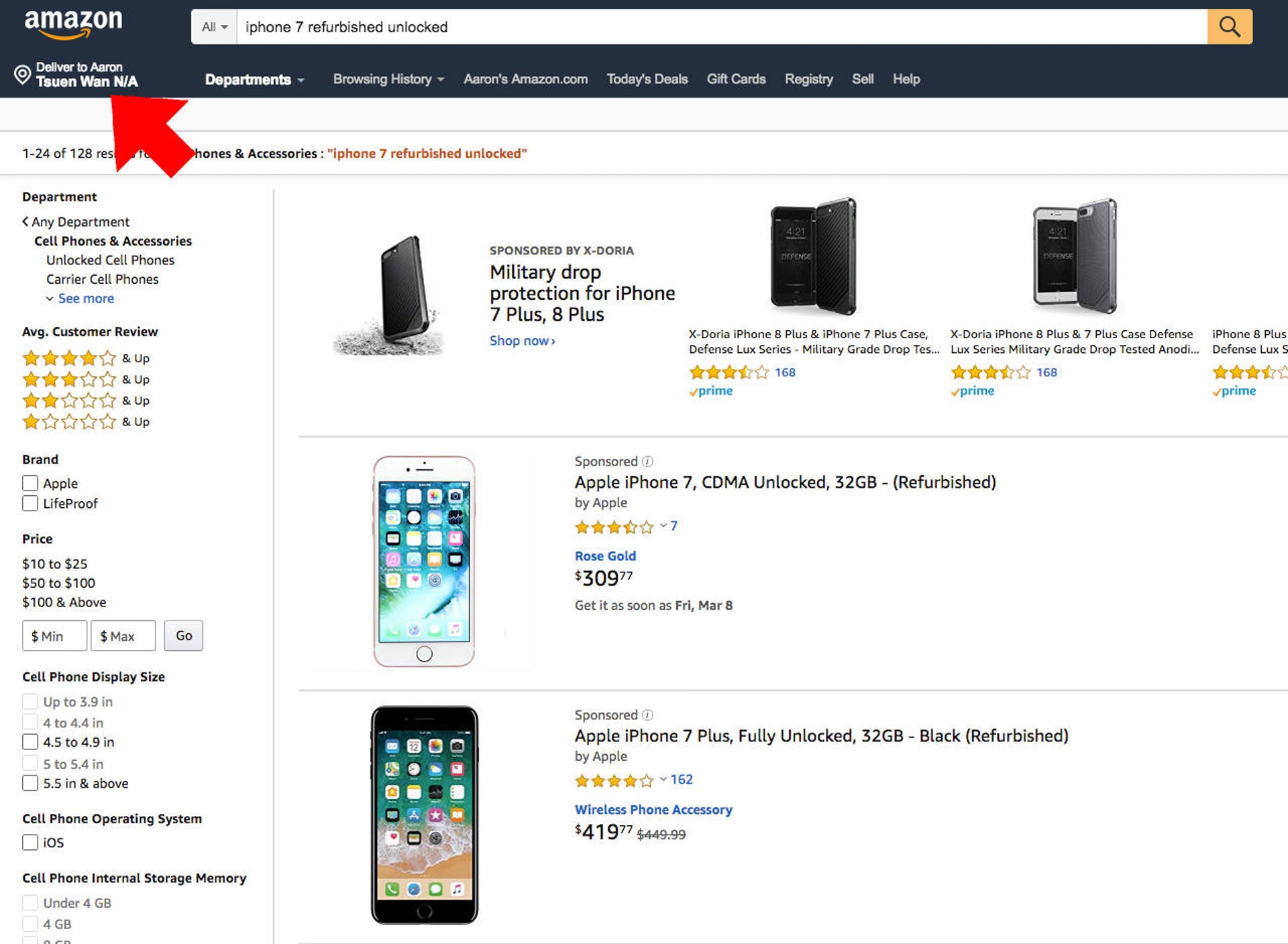Open Today's Deals in the navigation bar
Image resolution: width=1288 pixels, height=944 pixels.
coord(647,79)
